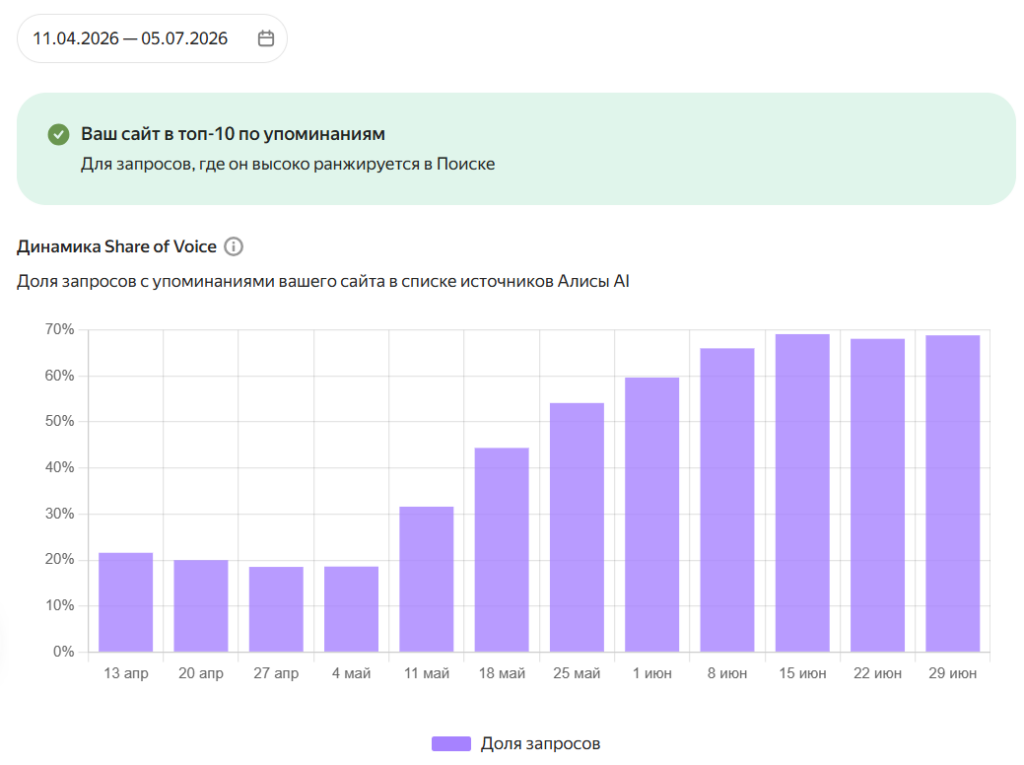Select the 11 май bar
Viewport: 1024px width, 765px height.
click(426, 579)
